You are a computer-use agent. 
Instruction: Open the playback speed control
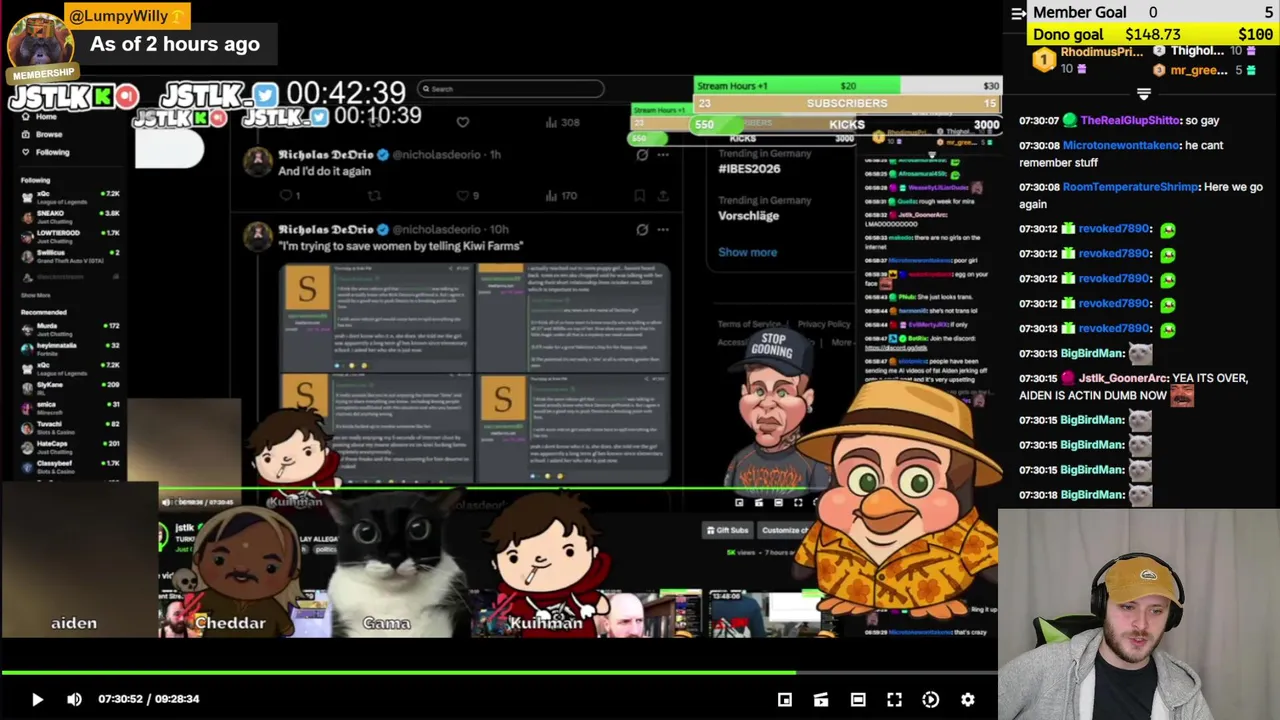tap(931, 699)
